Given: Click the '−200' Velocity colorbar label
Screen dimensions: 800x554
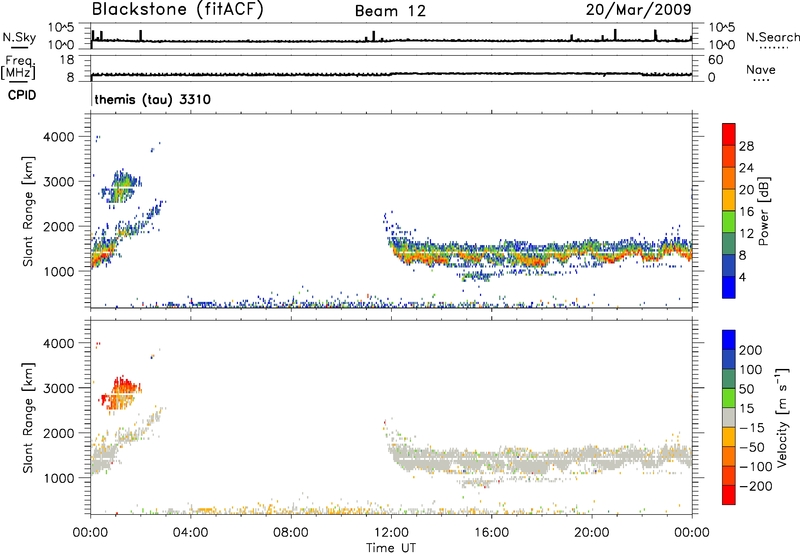Looking at the screenshot, I should coord(754,486).
